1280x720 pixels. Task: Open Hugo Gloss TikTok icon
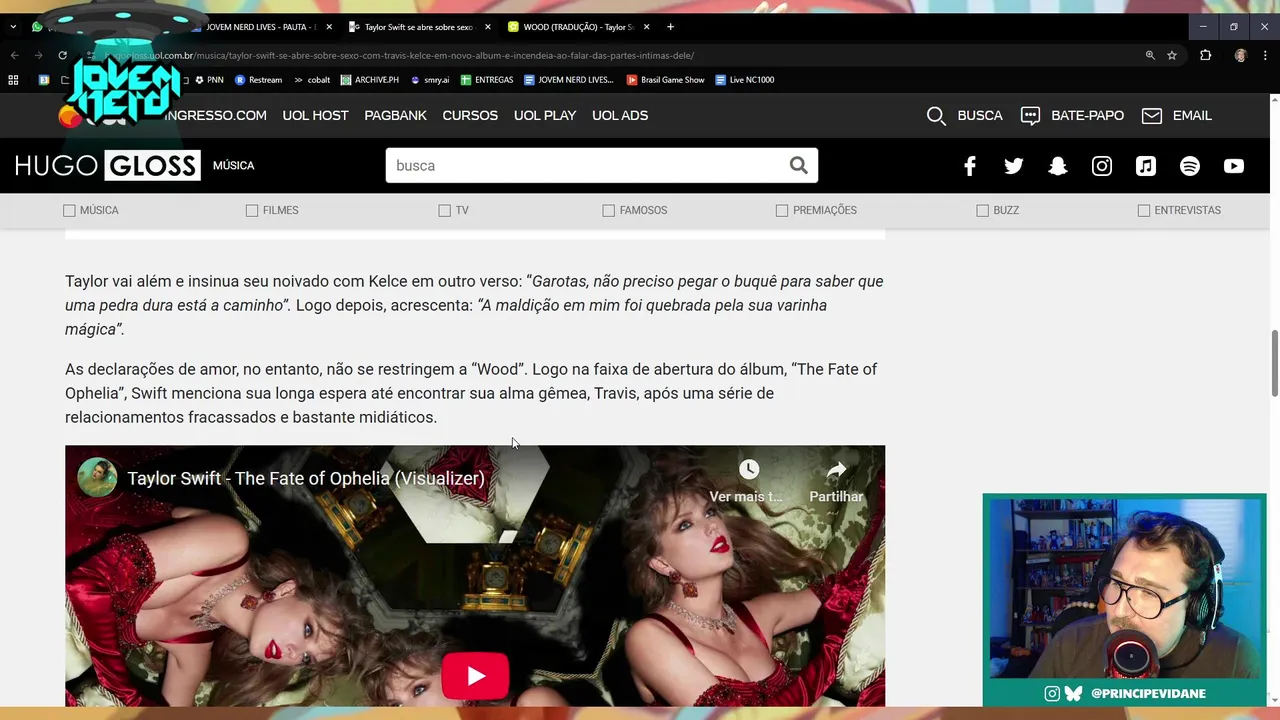(x=1146, y=166)
